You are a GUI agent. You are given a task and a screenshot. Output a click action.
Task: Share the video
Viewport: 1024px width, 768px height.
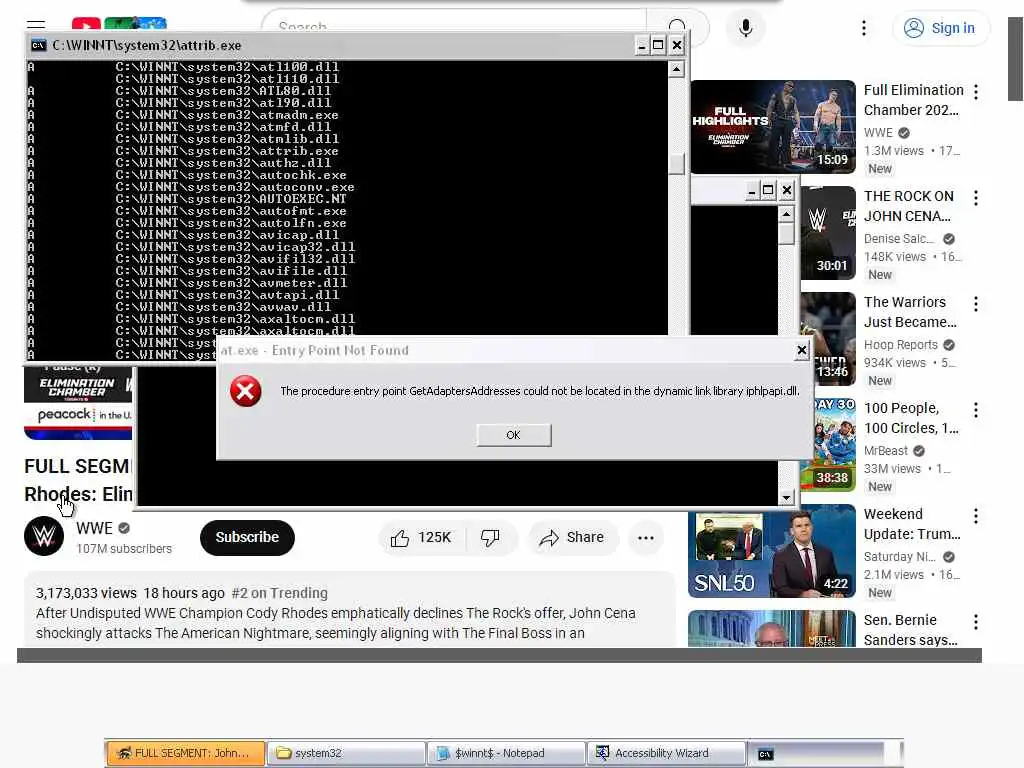click(x=572, y=537)
